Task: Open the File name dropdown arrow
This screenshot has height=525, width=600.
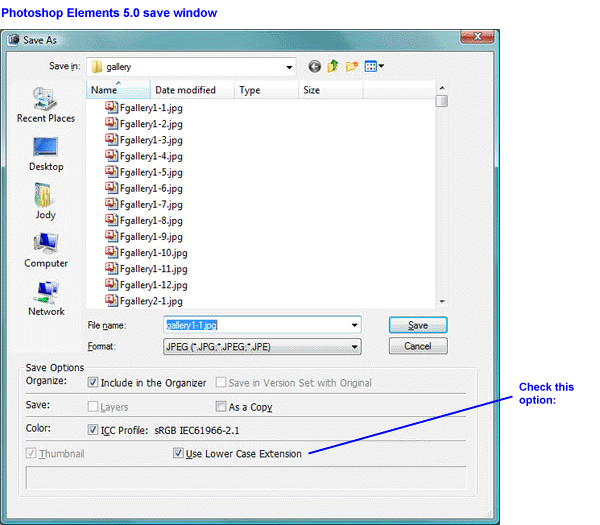Action: [x=354, y=325]
